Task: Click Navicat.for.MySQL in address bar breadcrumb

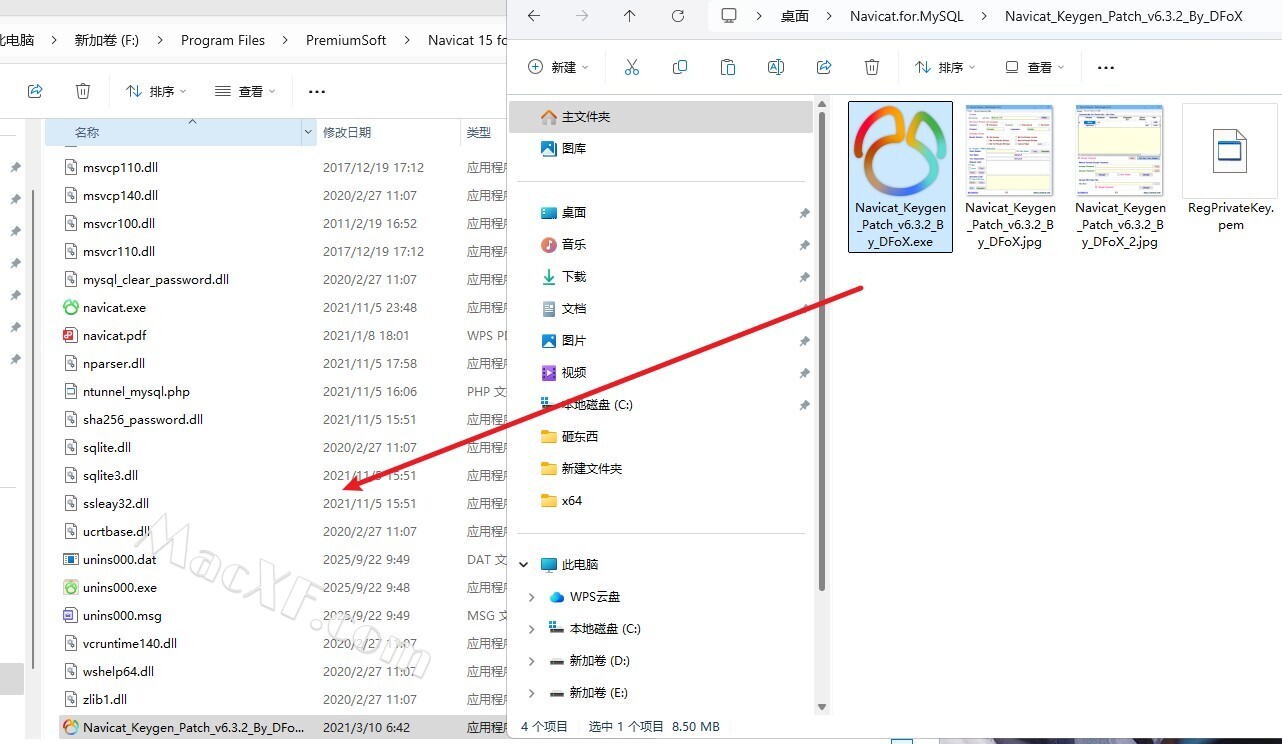Action: coord(907,16)
